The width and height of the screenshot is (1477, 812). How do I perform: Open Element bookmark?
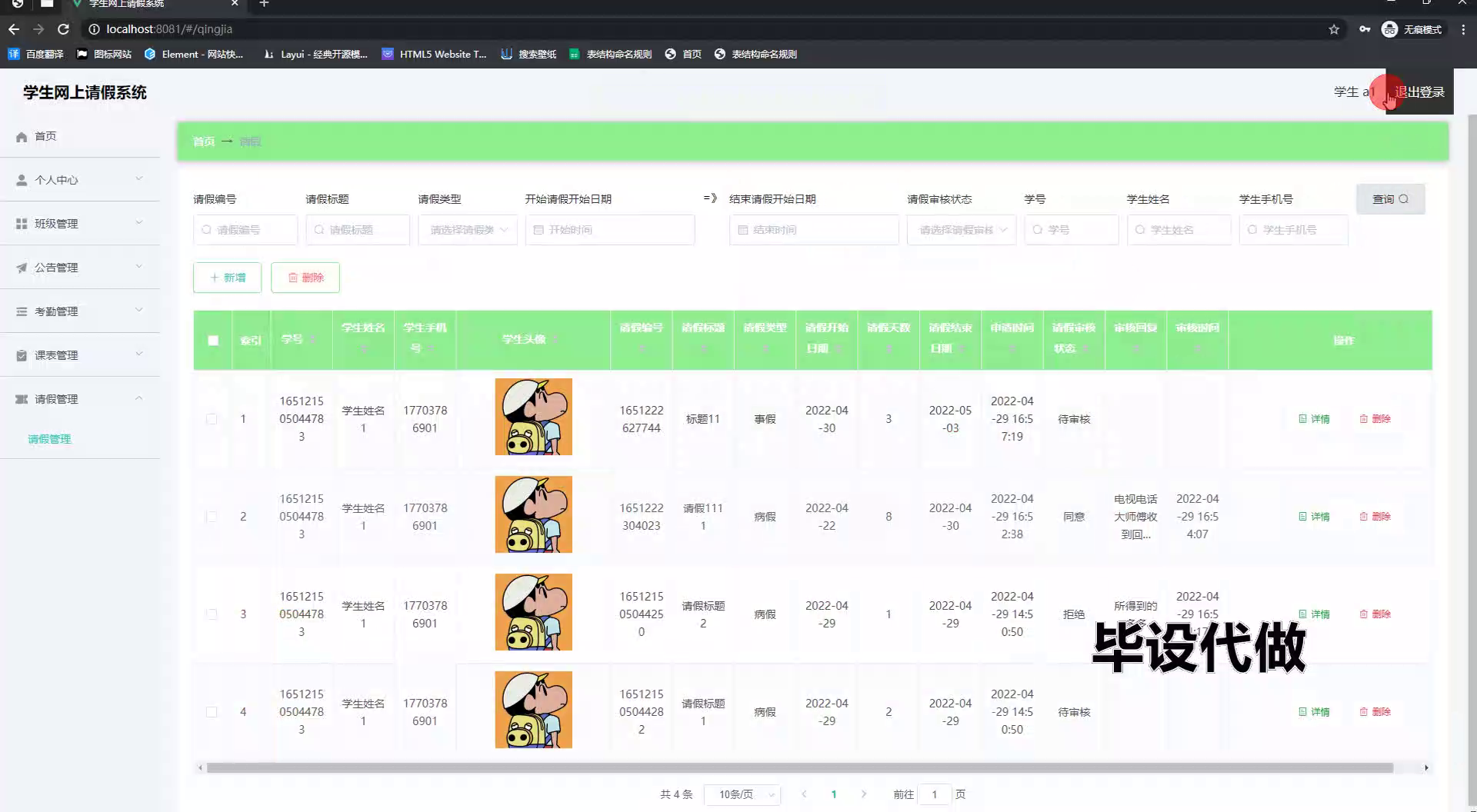coord(194,54)
